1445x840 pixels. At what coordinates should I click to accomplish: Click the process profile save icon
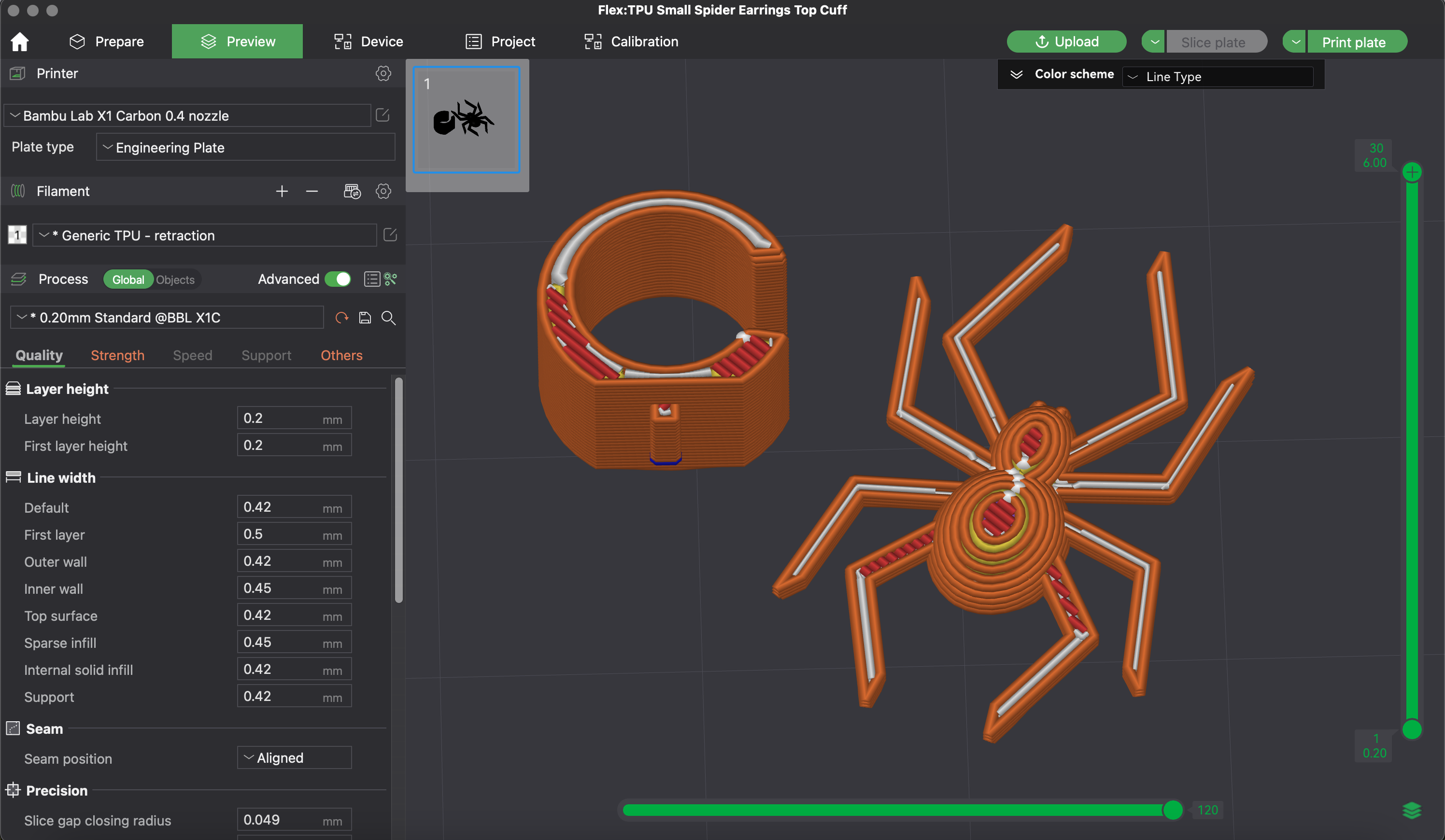click(x=366, y=318)
